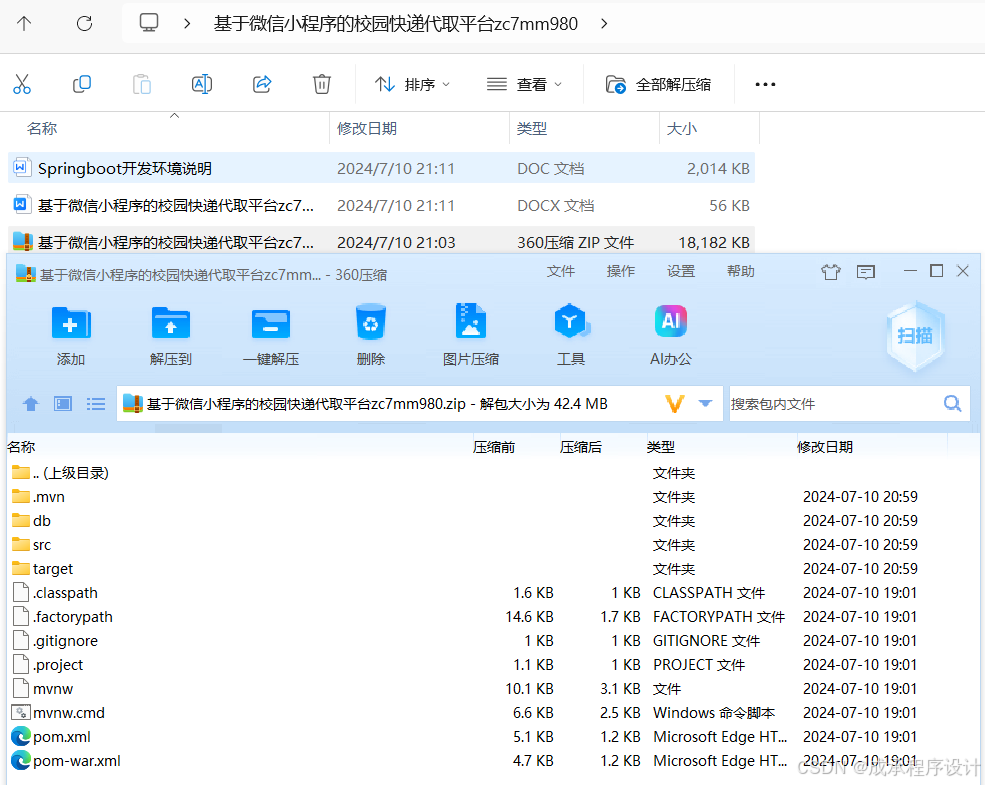985x785 pixels.
Task: Open the 查看 view dropdown
Action: (x=525, y=84)
